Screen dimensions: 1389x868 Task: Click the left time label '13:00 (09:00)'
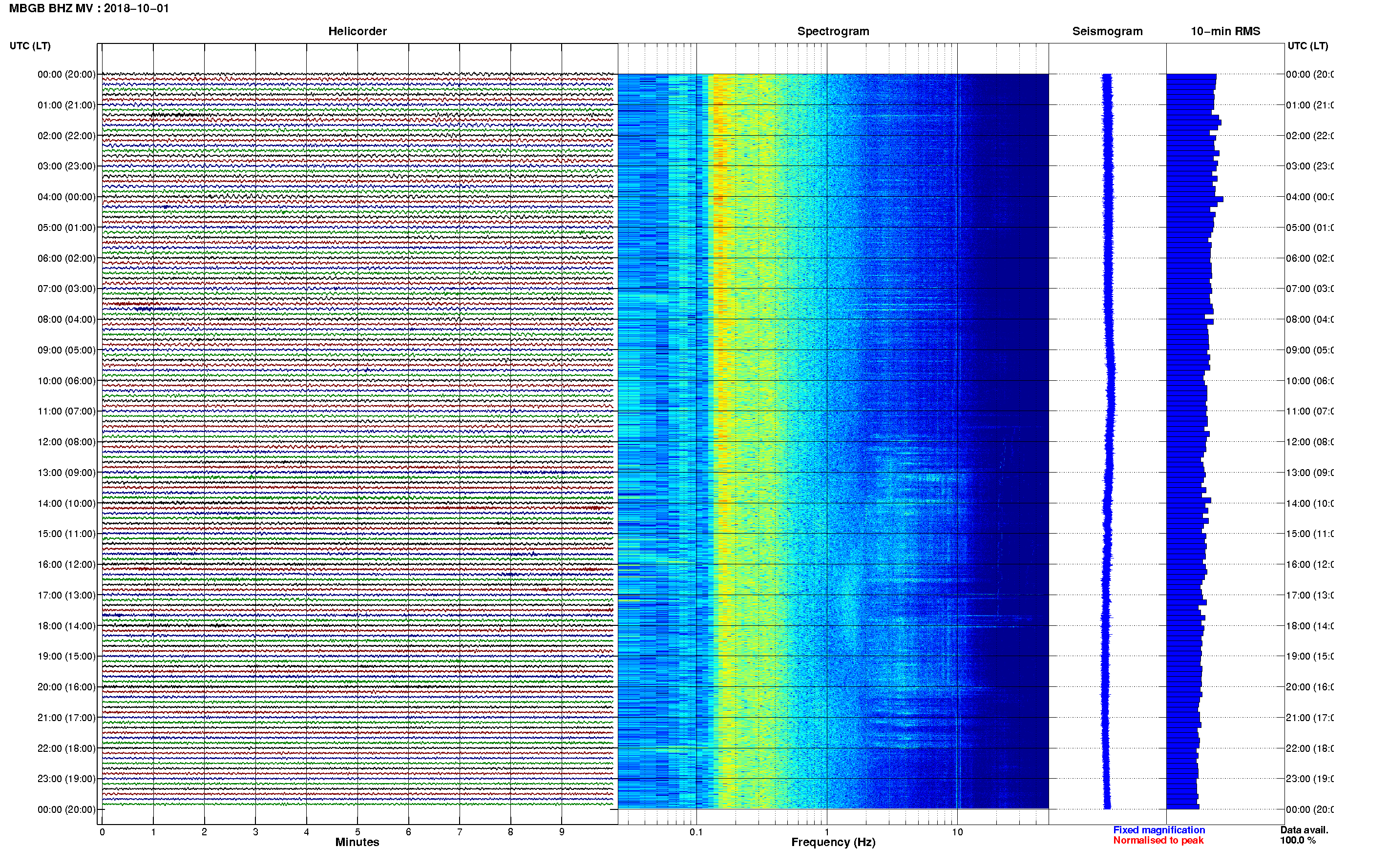click(x=66, y=473)
